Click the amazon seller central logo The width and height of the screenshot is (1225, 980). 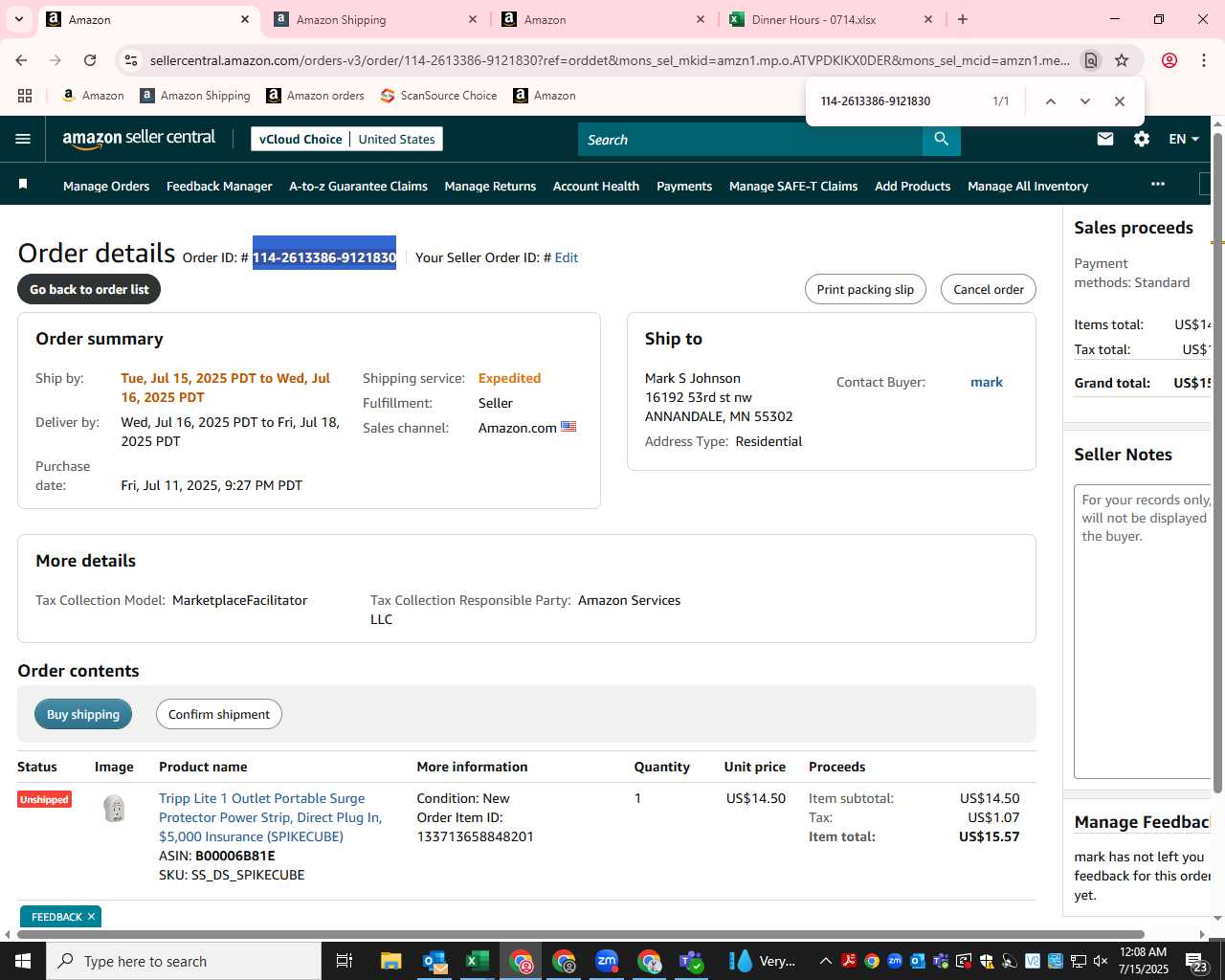coord(139,139)
